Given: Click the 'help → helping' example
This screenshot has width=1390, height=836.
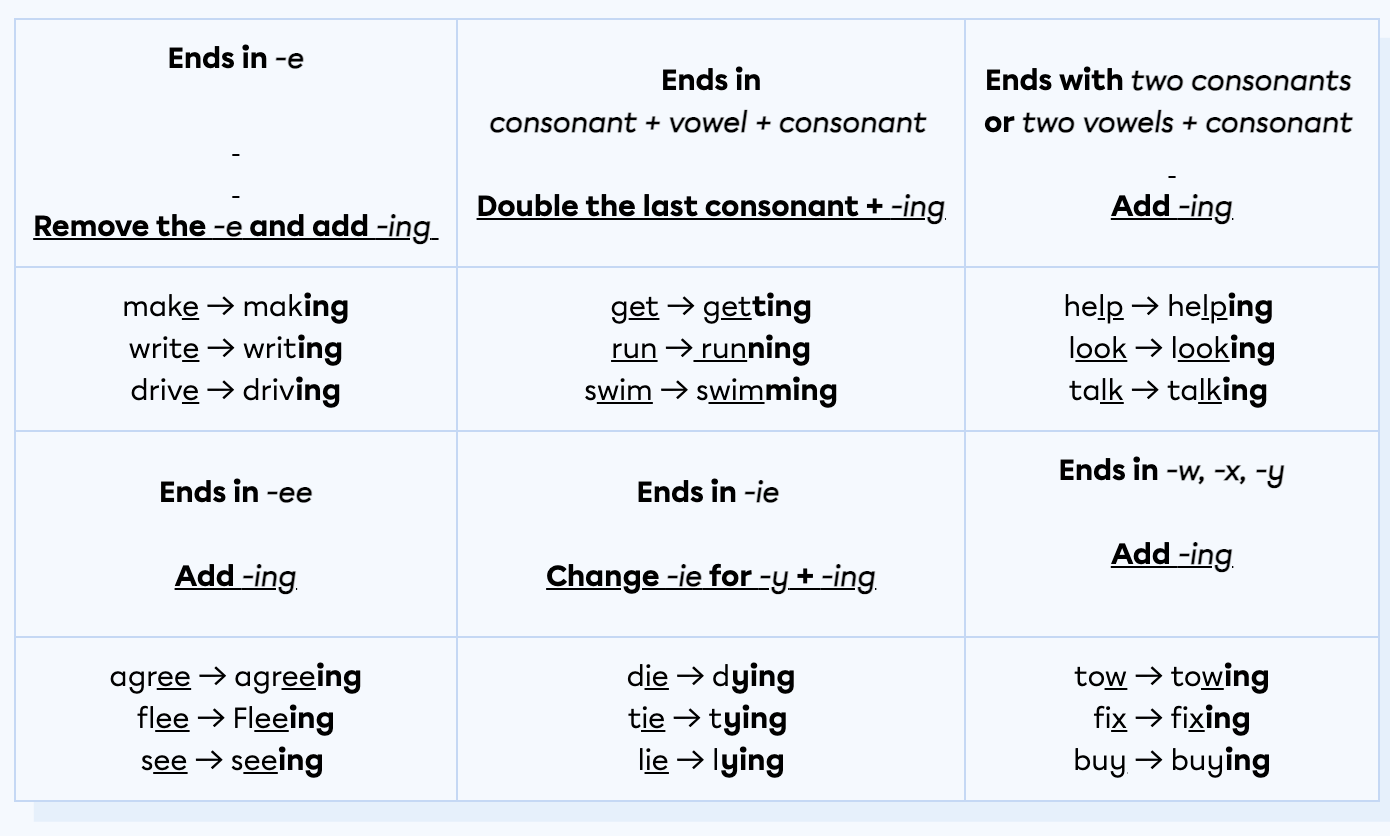Looking at the screenshot, I should [1168, 306].
